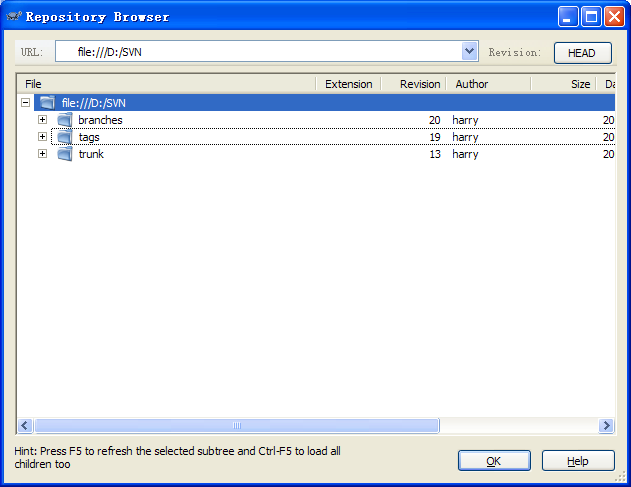Click the HEAD revision button

click(x=582, y=53)
